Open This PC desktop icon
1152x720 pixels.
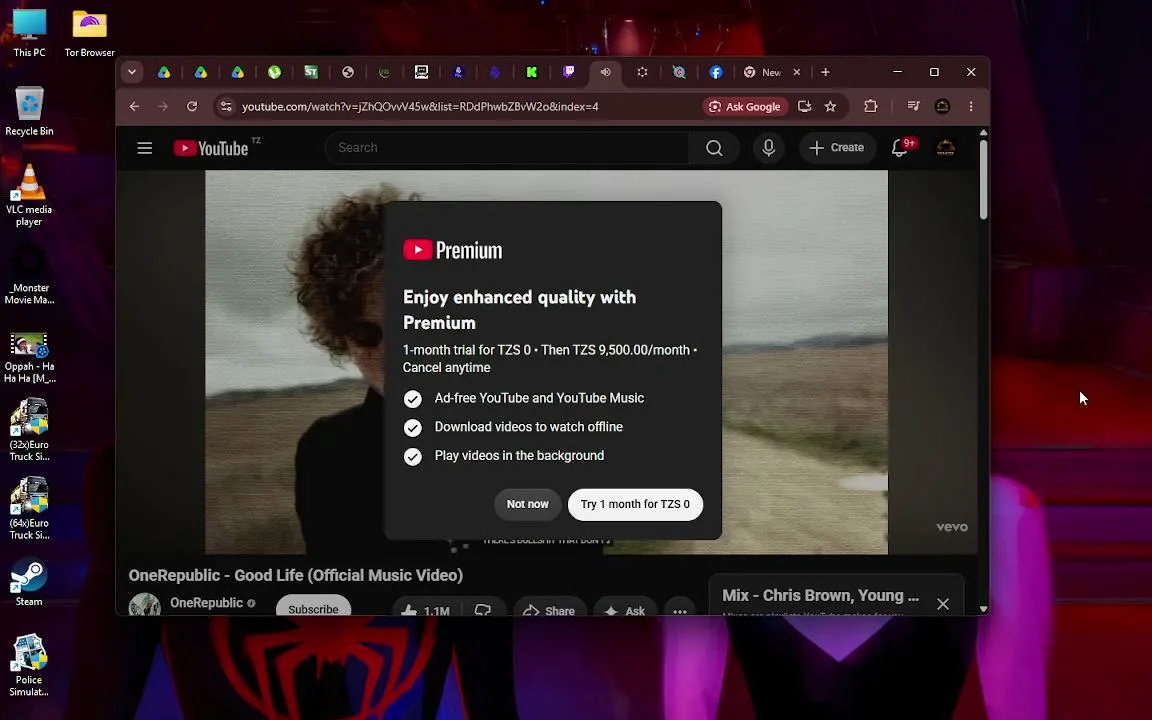coord(29,32)
